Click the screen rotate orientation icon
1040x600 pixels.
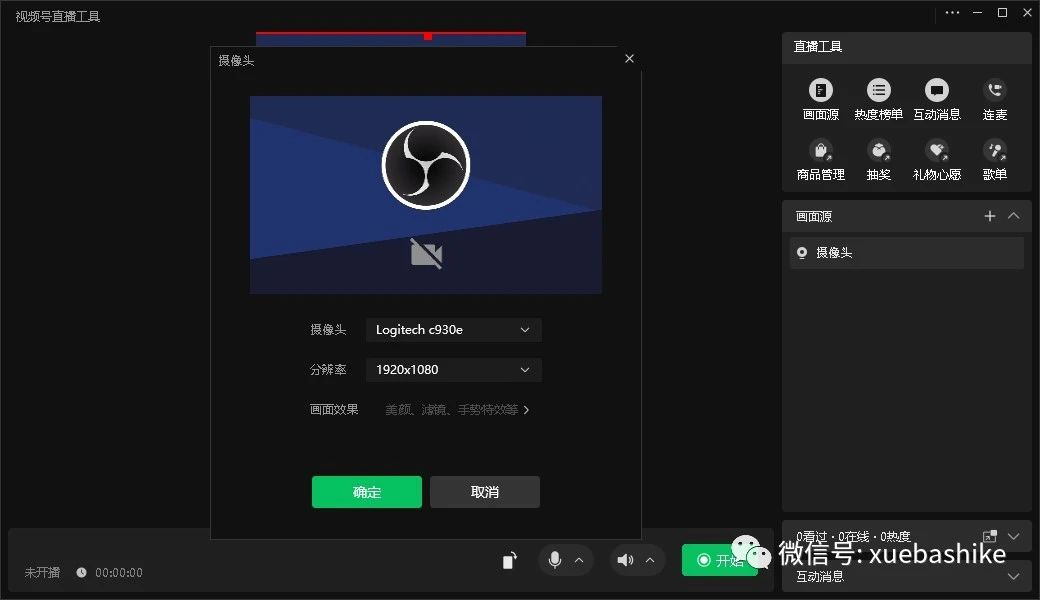509,561
